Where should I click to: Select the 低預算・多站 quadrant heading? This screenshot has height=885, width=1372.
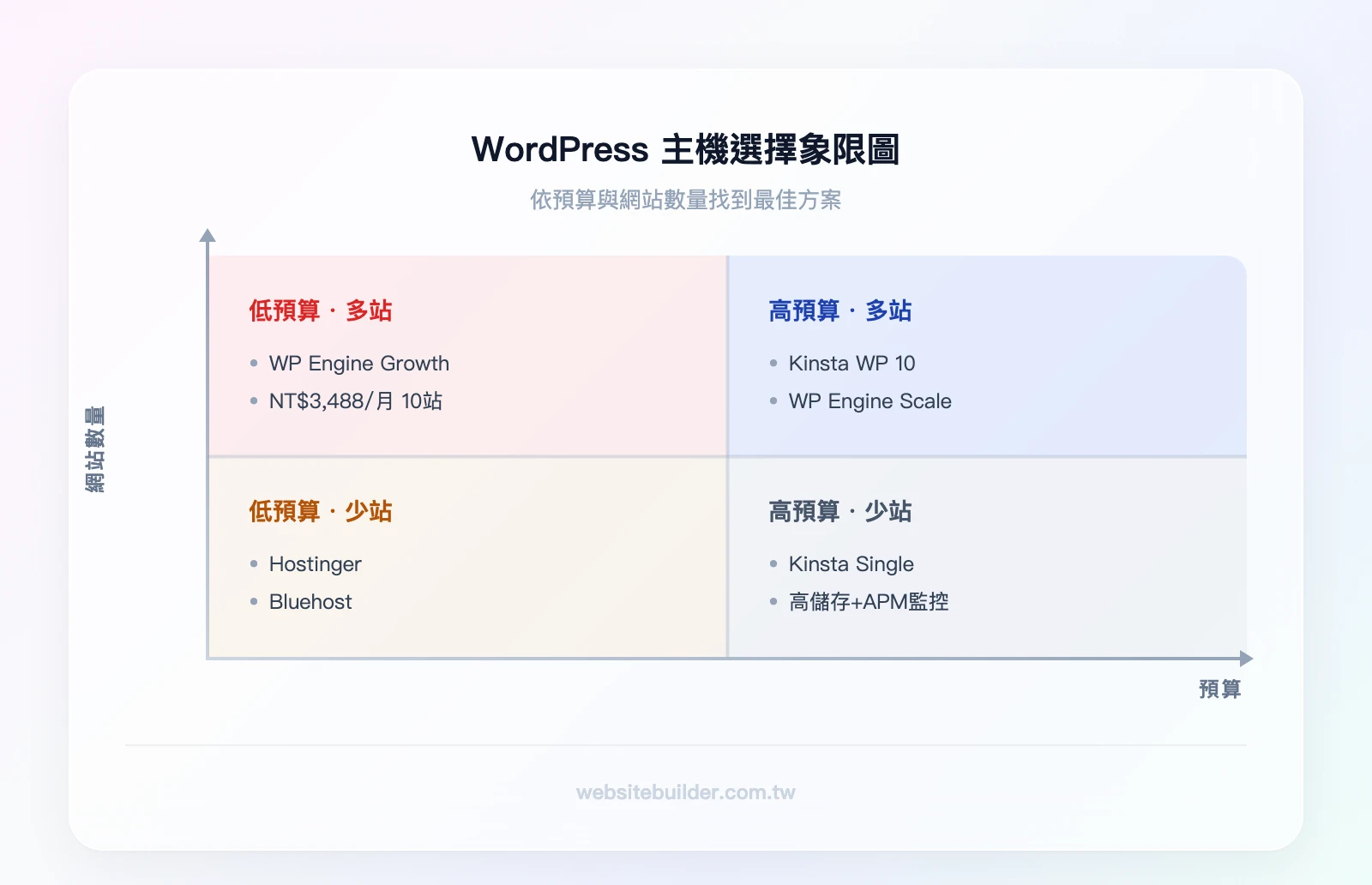coord(321,310)
